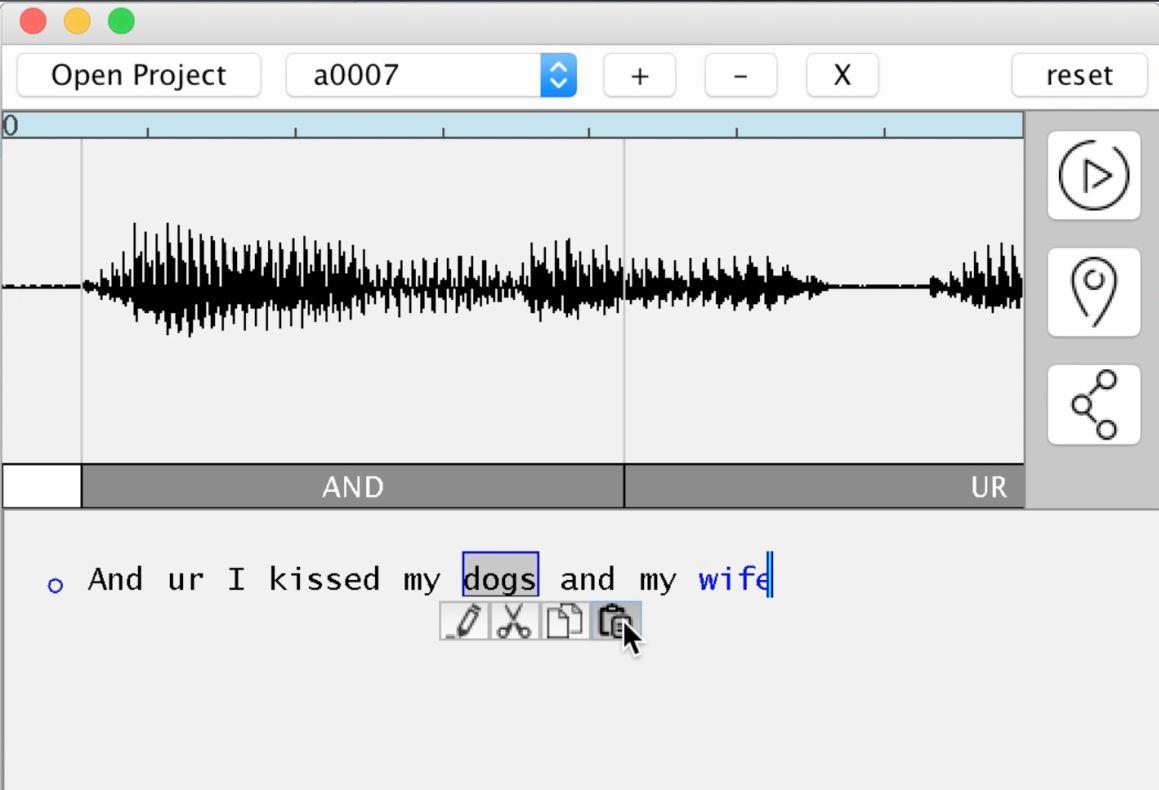Click the plus button
The height and width of the screenshot is (790, 1159).
click(639, 75)
